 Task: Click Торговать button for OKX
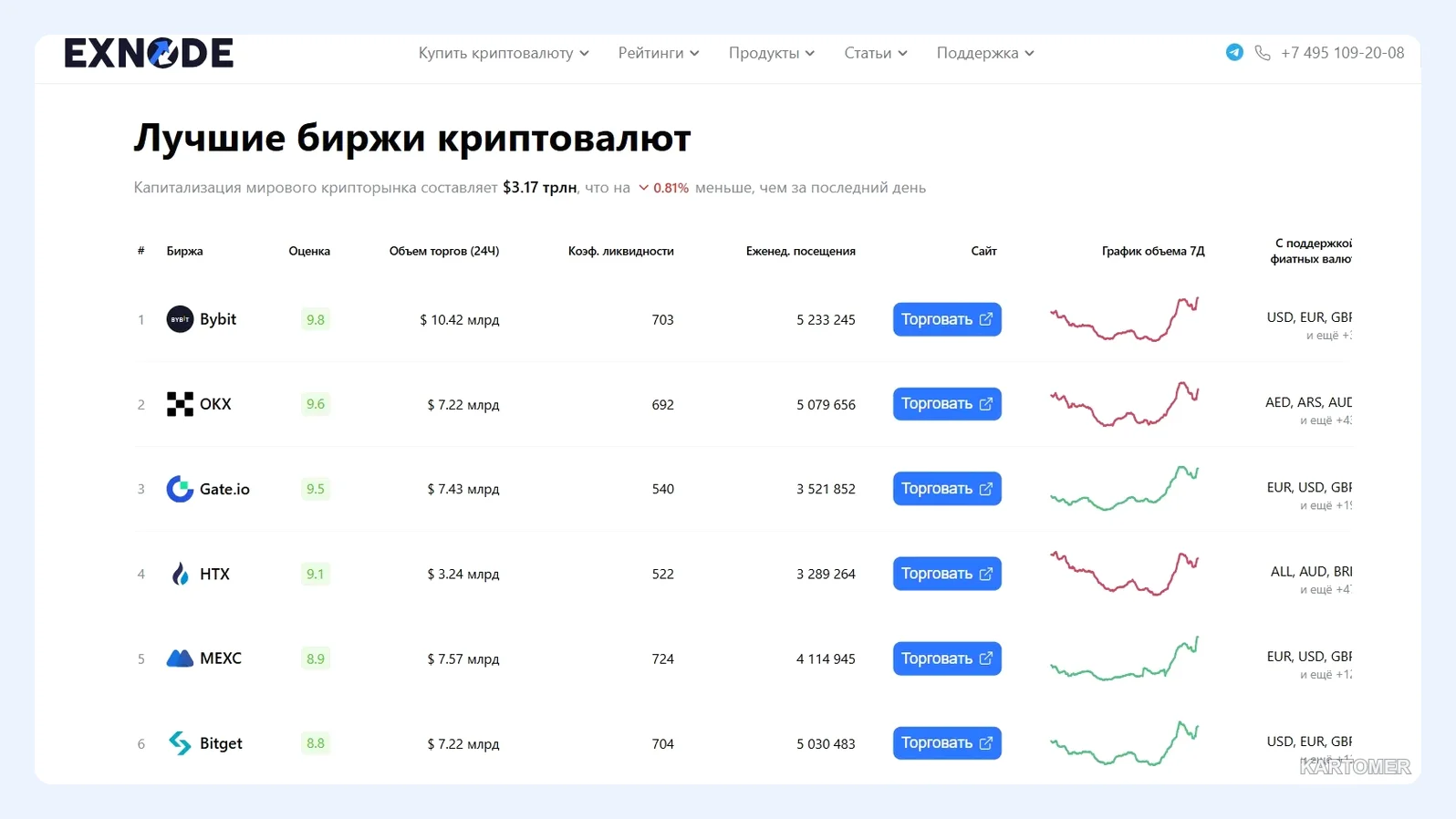947,404
